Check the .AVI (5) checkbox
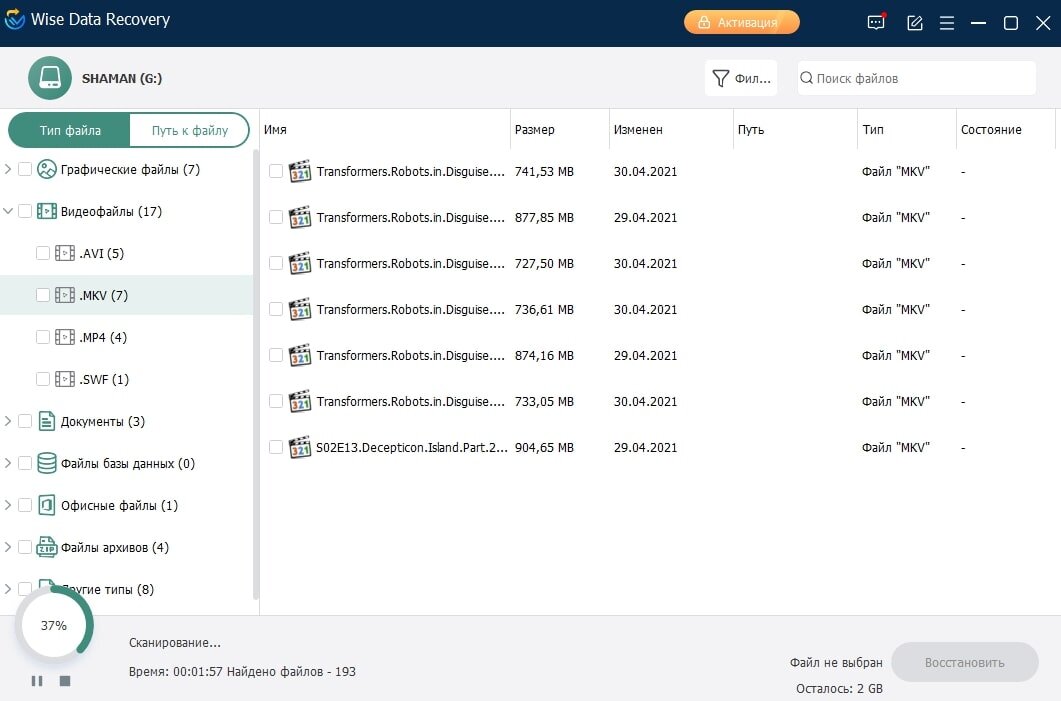Image resolution: width=1061 pixels, height=701 pixels. (x=43, y=253)
